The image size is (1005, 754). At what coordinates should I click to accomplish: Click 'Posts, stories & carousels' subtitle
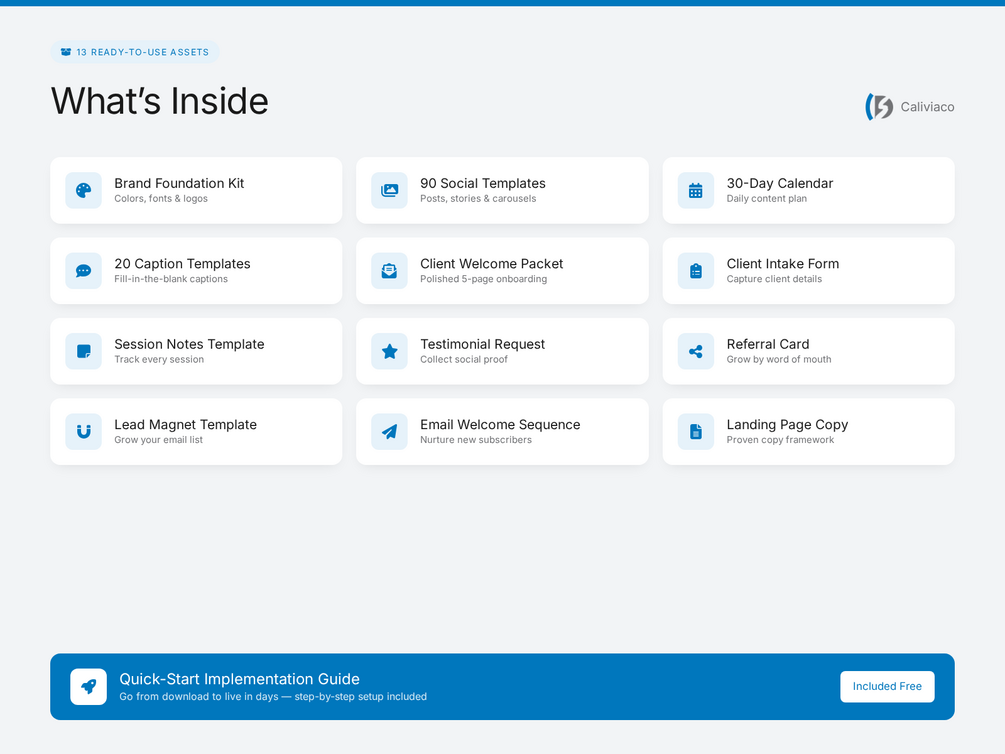point(478,199)
